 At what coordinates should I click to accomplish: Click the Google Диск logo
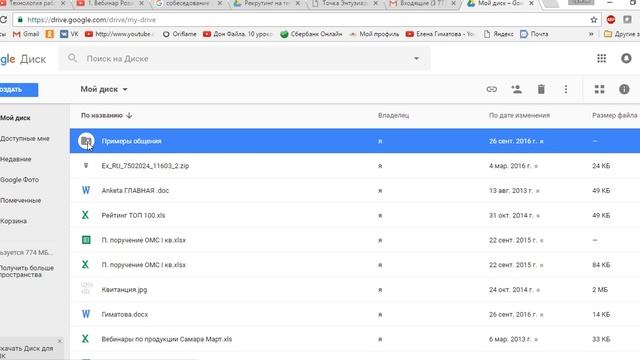23,59
